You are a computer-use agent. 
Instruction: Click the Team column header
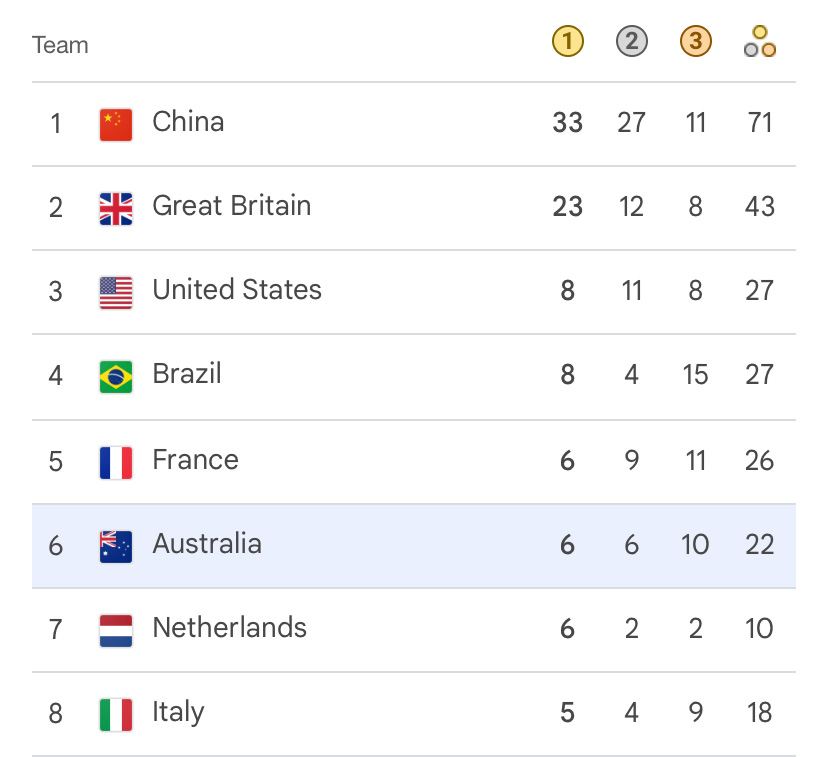pos(60,45)
